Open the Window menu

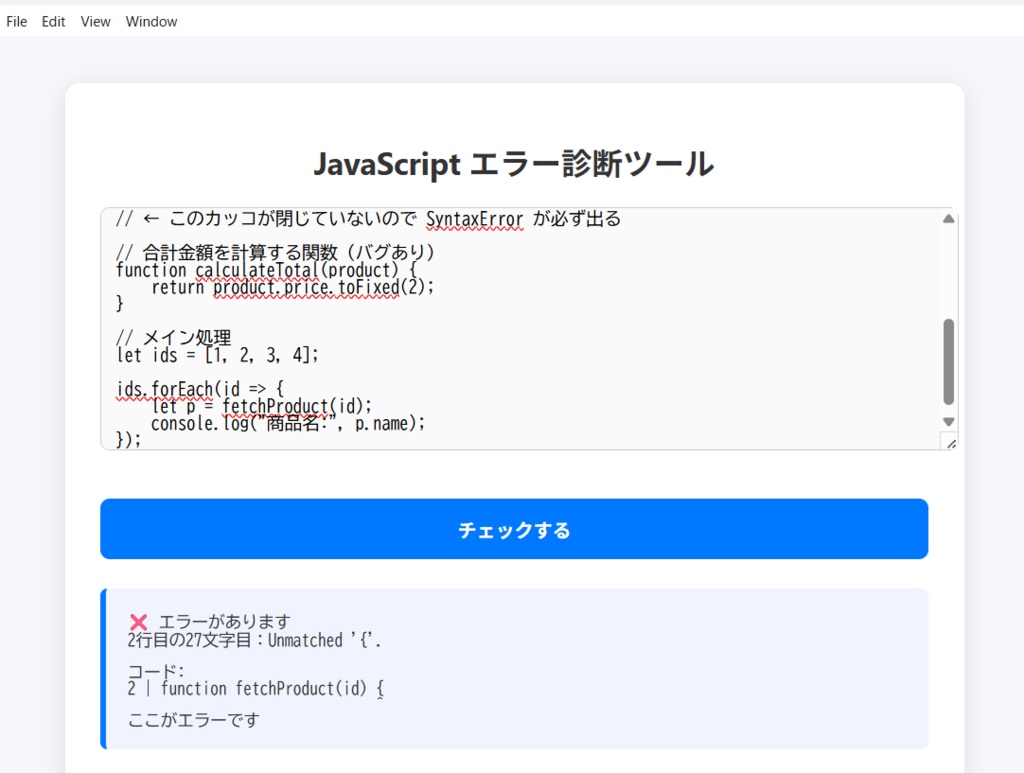click(150, 21)
